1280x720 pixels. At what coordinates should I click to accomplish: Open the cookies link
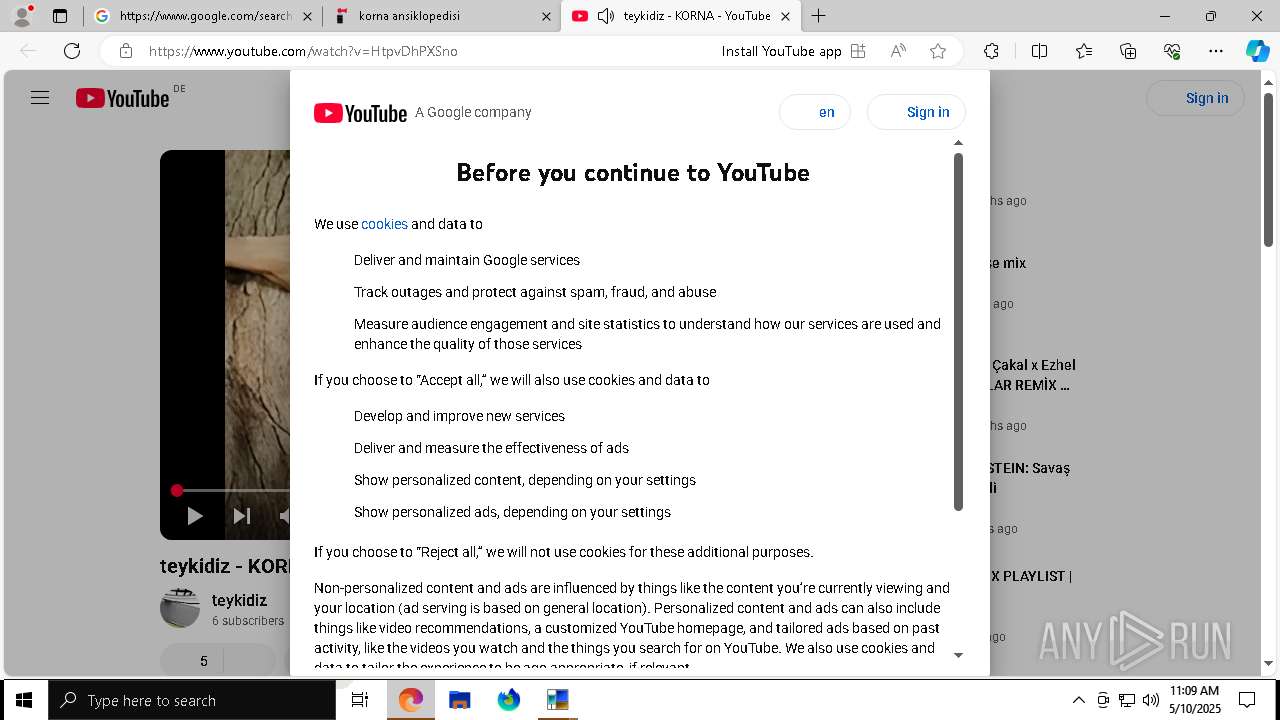[384, 224]
